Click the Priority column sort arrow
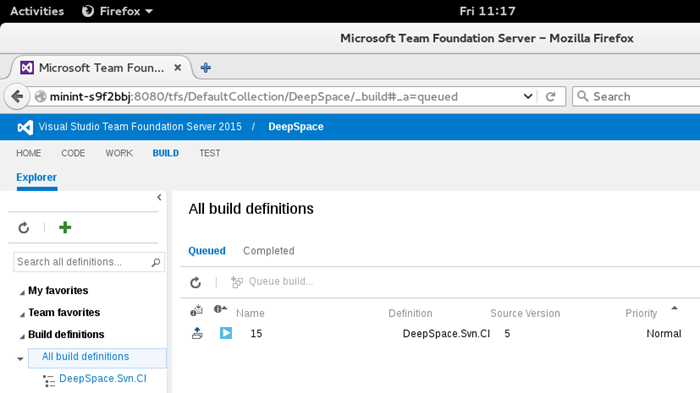This screenshot has width=700, height=393. [675, 308]
